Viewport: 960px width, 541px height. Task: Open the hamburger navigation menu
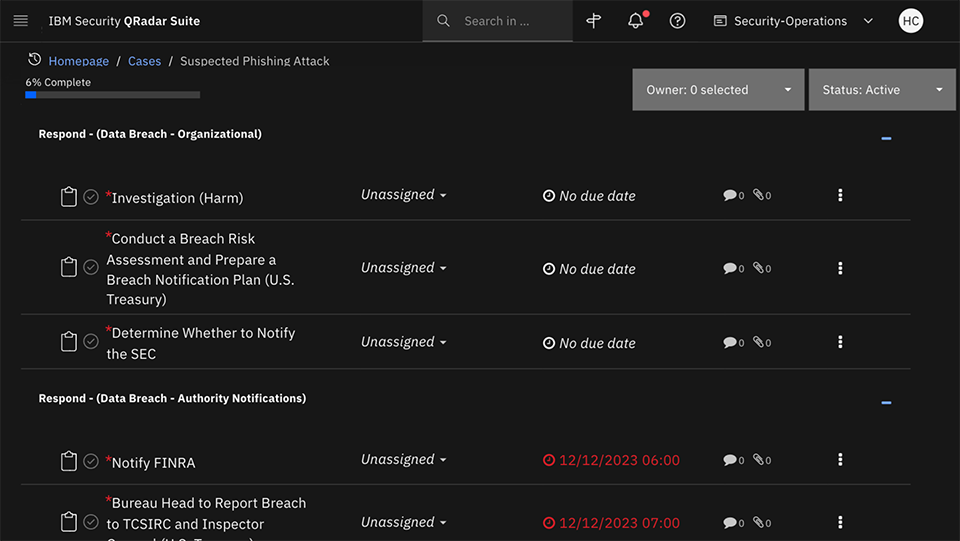coord(21,21)
